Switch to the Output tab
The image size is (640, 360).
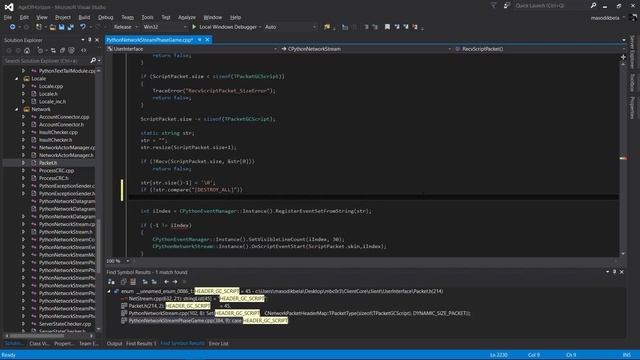point(114,344)
